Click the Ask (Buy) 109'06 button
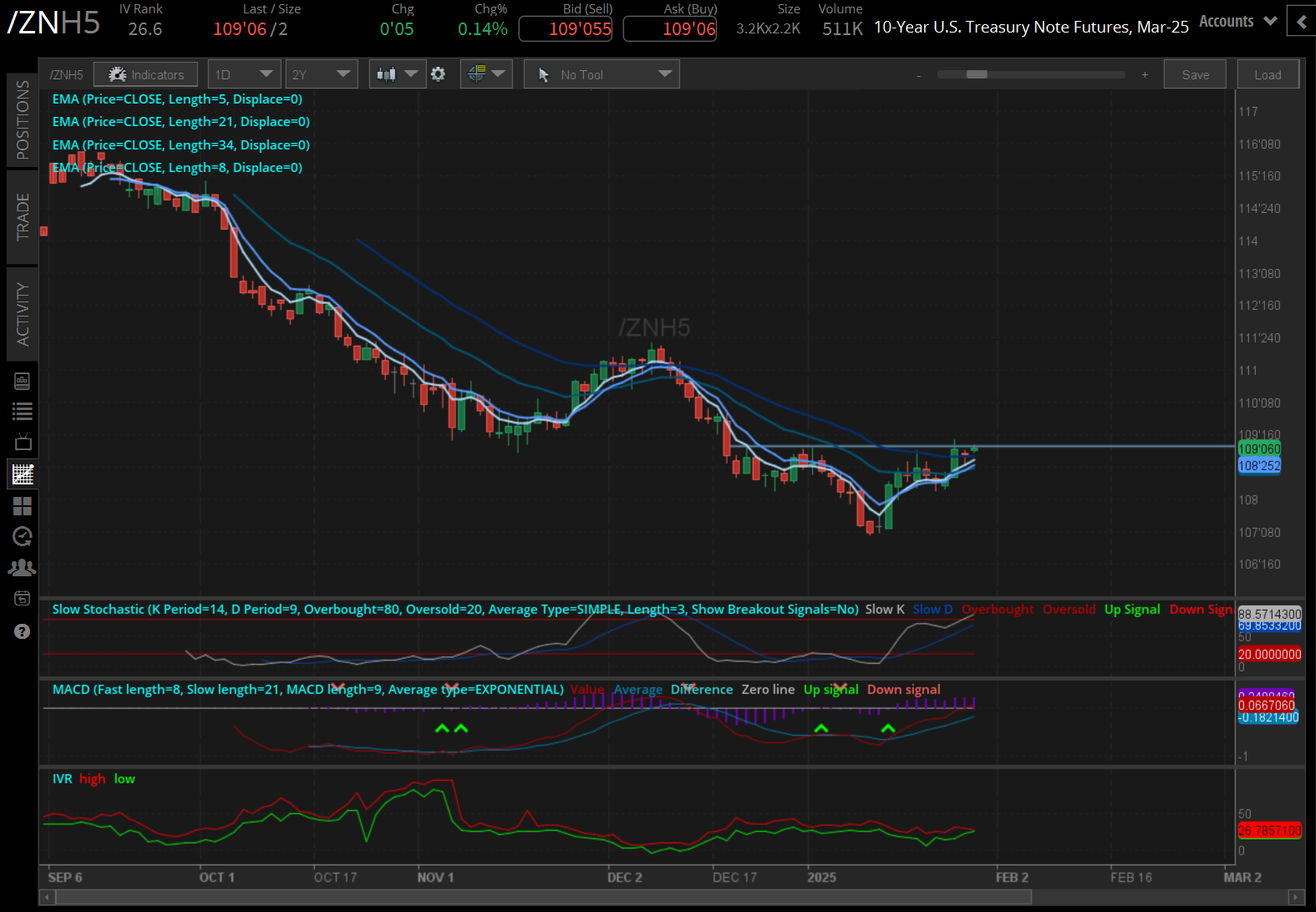 (670, 28)
